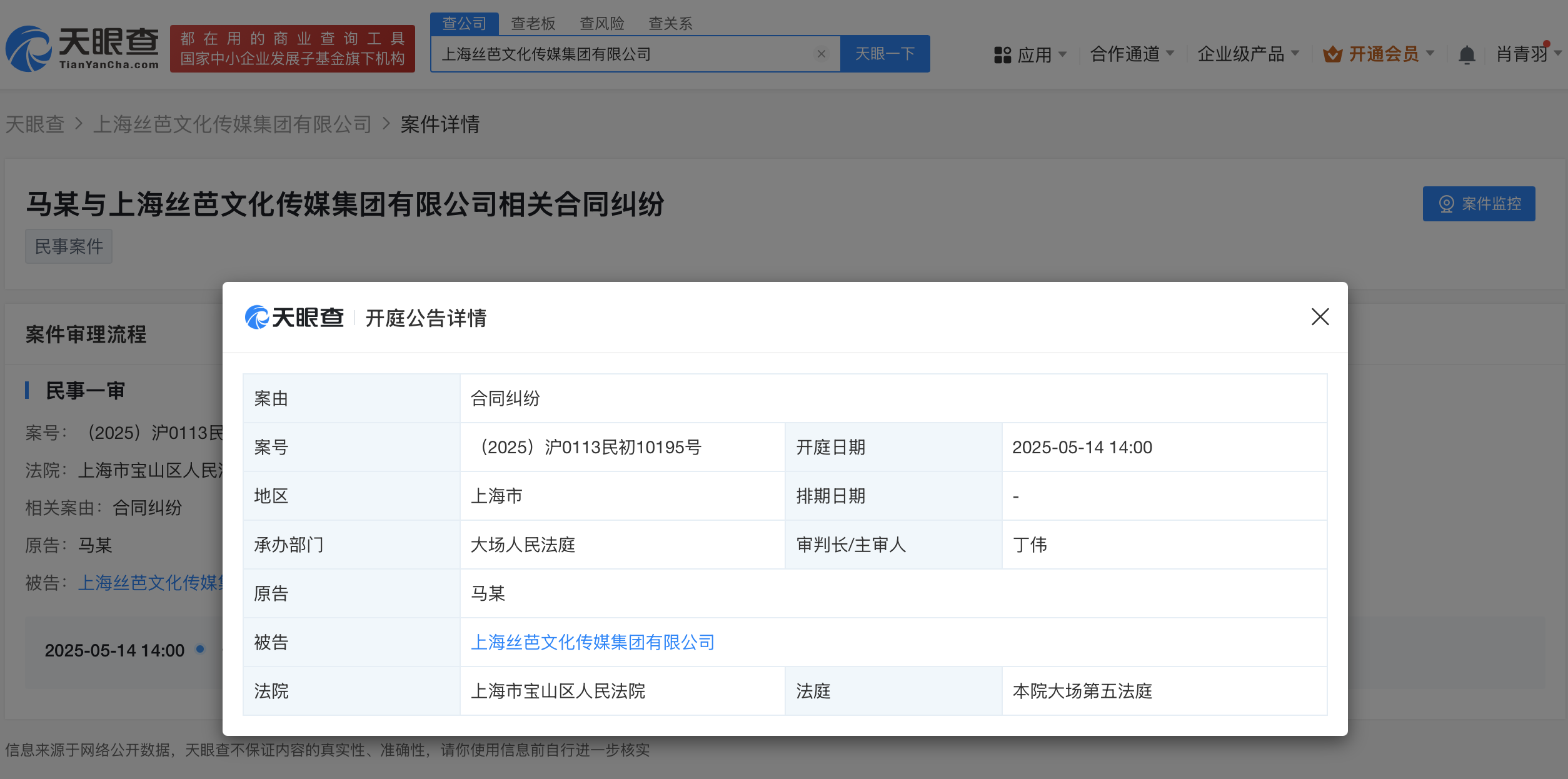Clear the search box with X icon
This screenshot has width=1568, height=779.
pyautogui.click(x=822, y=54)
